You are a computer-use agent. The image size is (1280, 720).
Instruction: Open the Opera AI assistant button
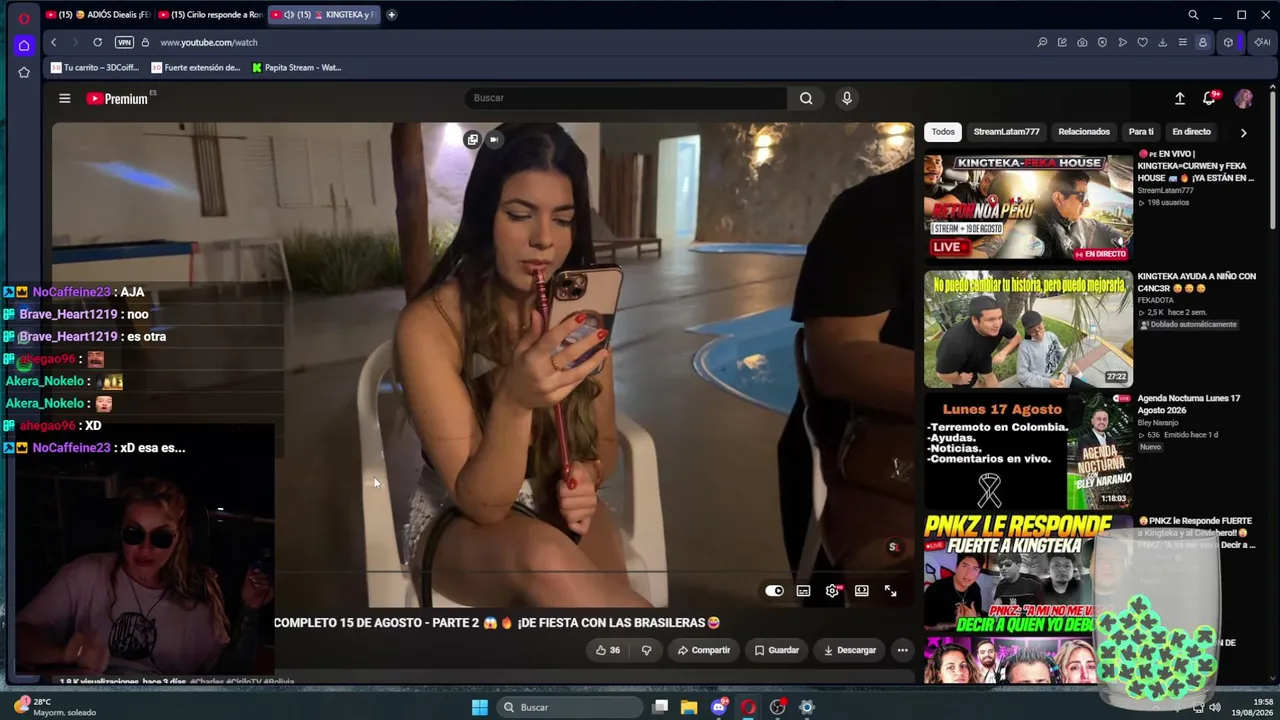click(1262, 42)
